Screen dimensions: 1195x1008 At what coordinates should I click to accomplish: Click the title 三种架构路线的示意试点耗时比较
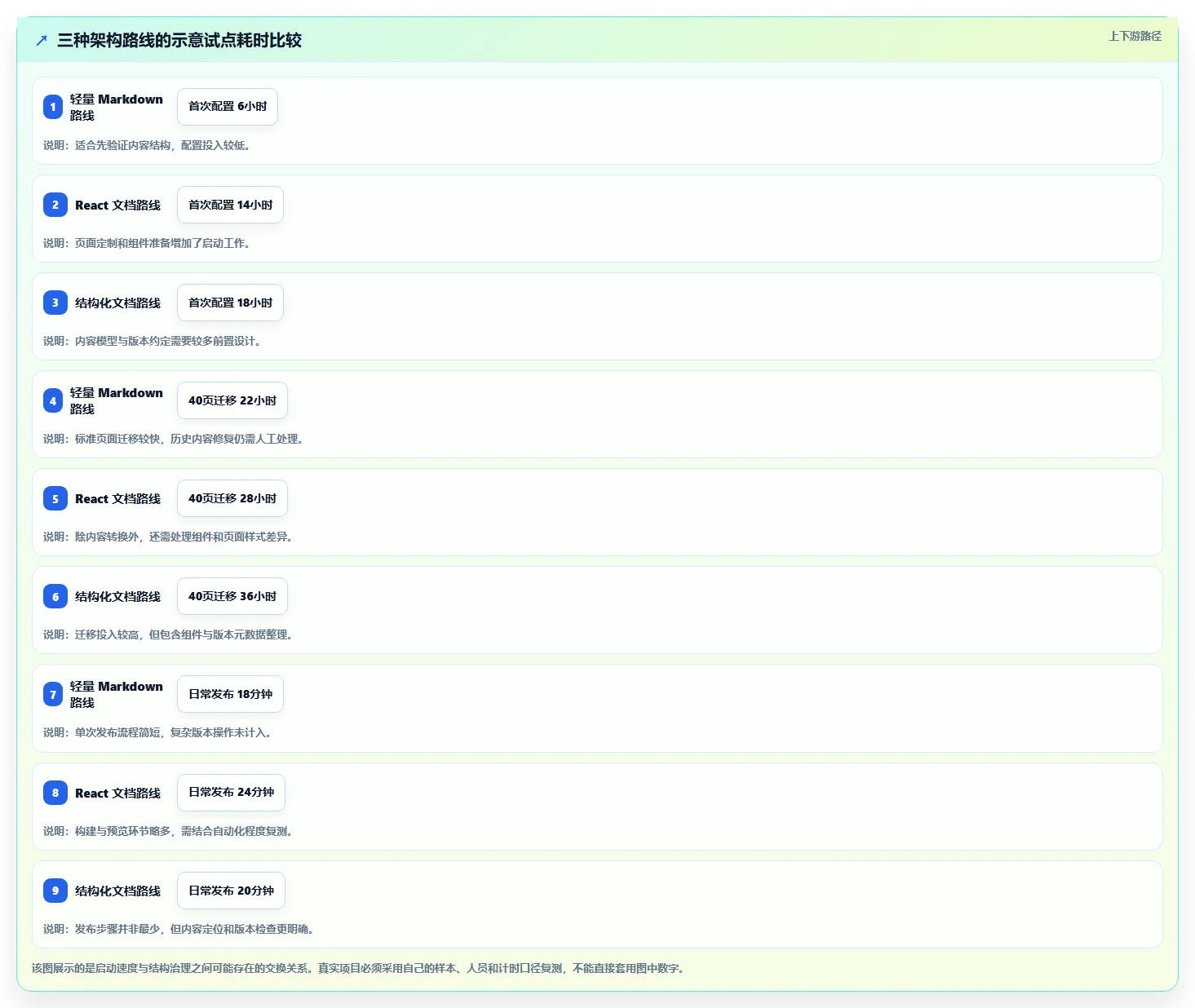(x=179, y=40)
